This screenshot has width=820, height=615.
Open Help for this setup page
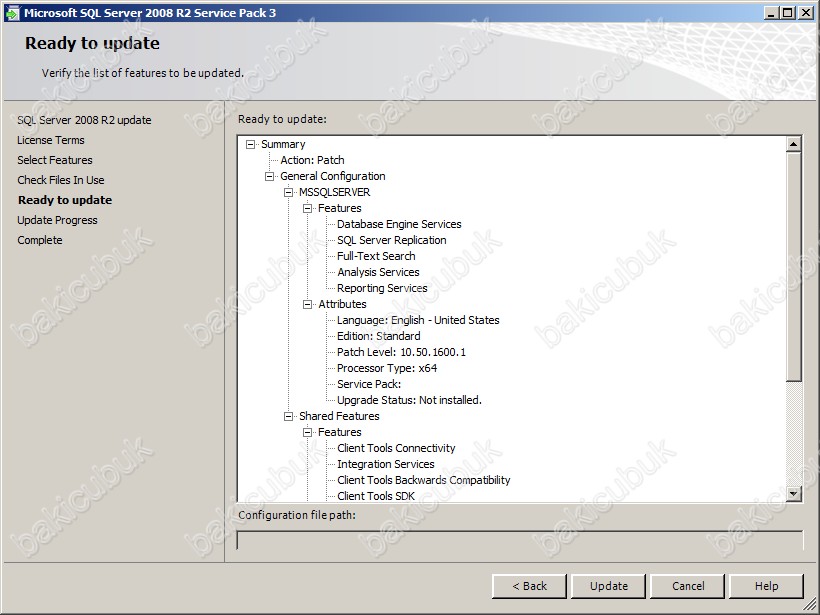point(767,586)
